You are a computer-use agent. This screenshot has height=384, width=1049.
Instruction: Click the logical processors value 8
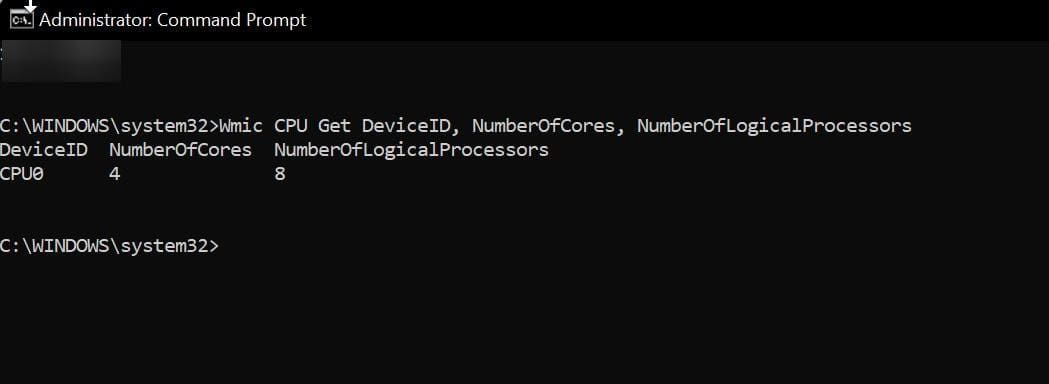(280, 174)
